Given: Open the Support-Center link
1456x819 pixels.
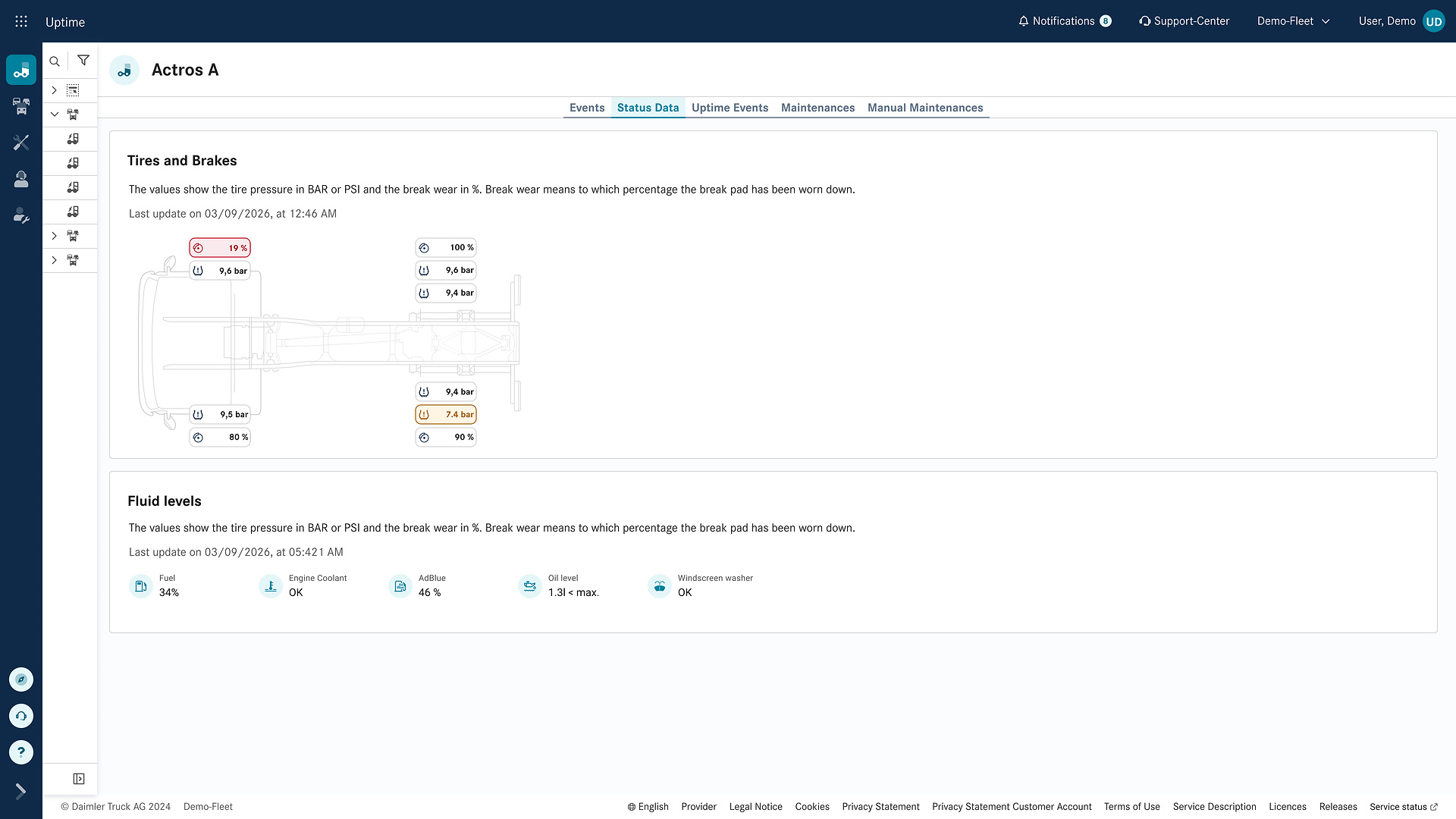Looking at the screenshot, I should point(1184,21).
